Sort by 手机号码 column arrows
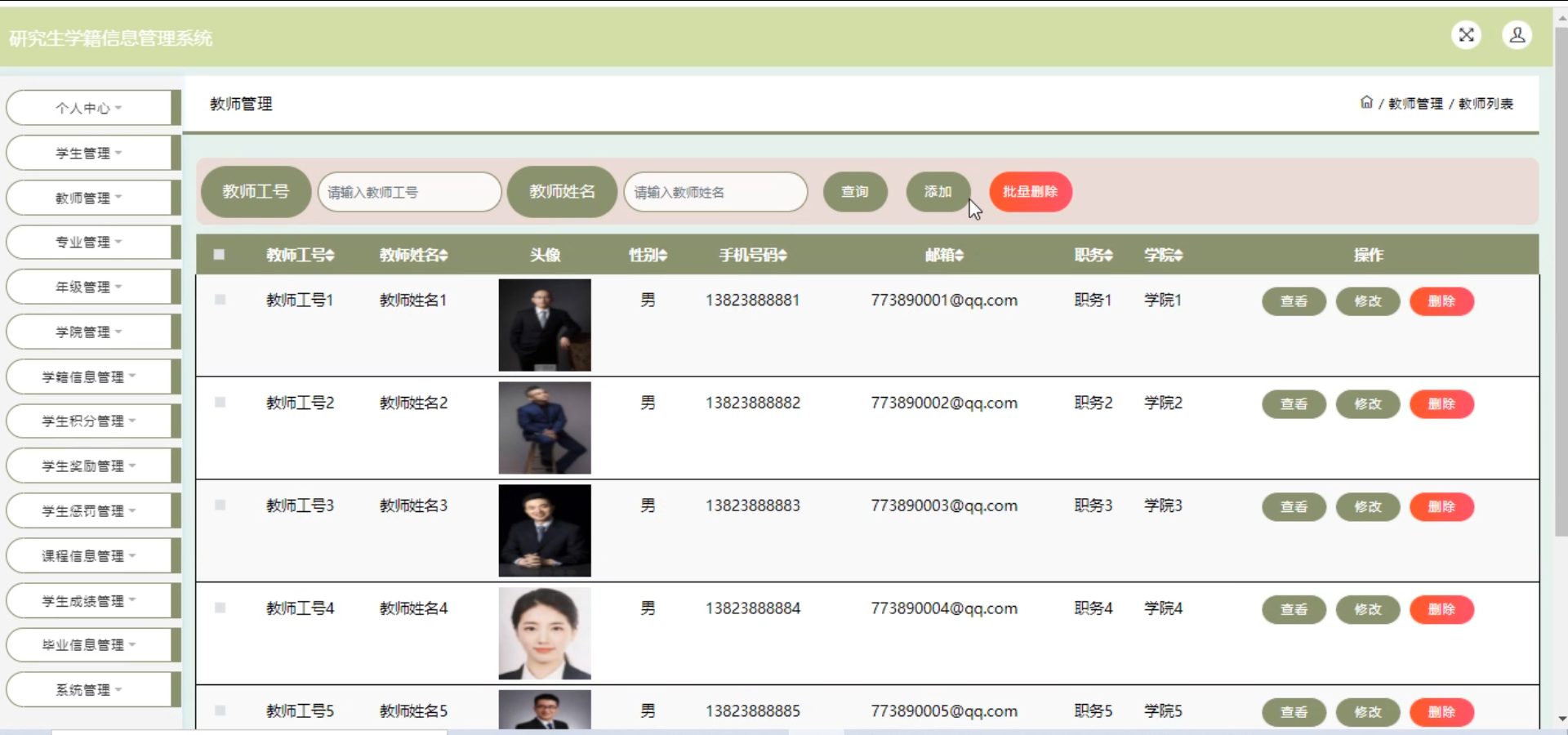The width and height of the screenshot is (1568, 735). 782,256
